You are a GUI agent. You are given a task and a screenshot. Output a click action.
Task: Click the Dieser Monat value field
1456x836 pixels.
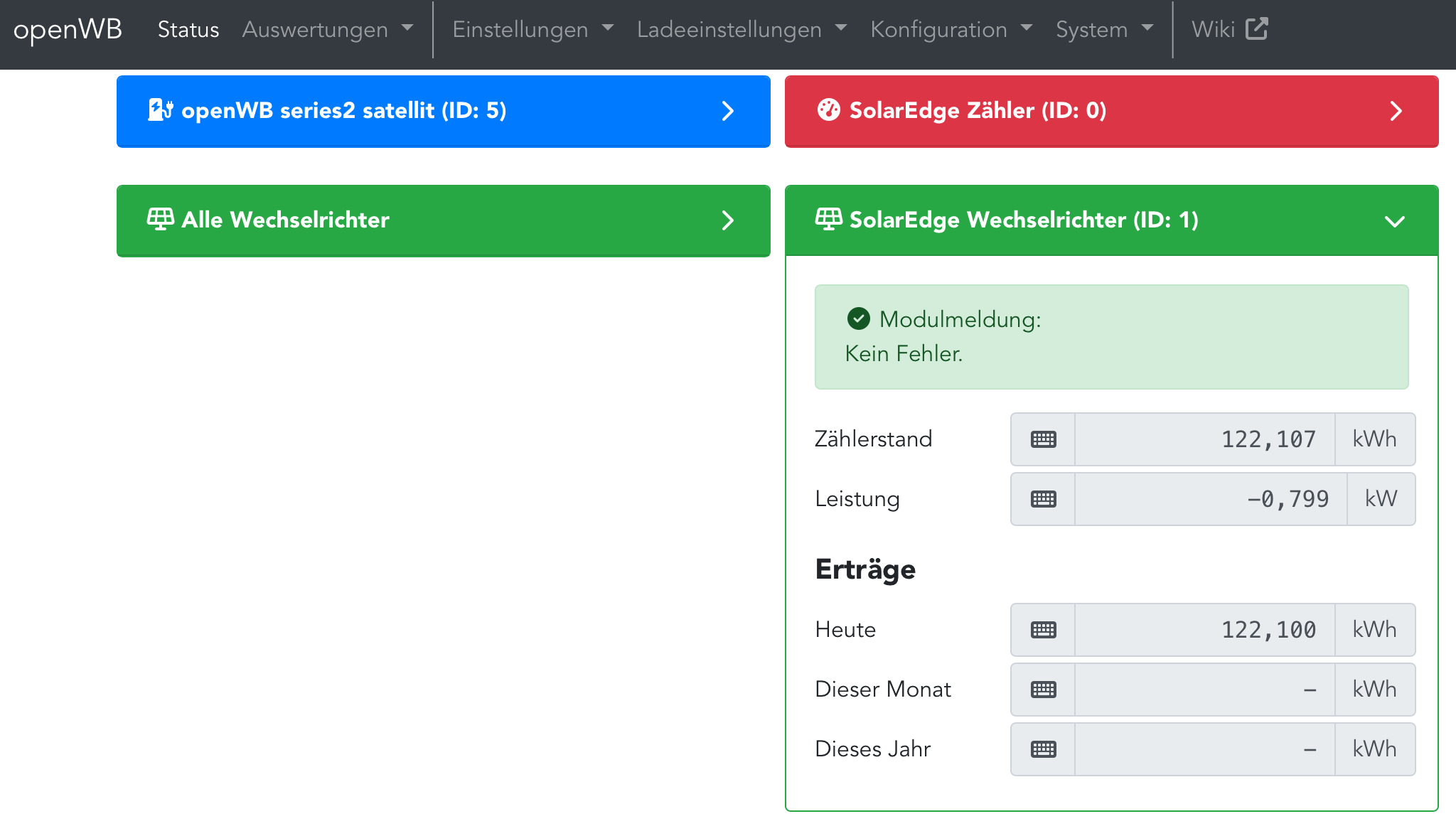pos(1205,690)
